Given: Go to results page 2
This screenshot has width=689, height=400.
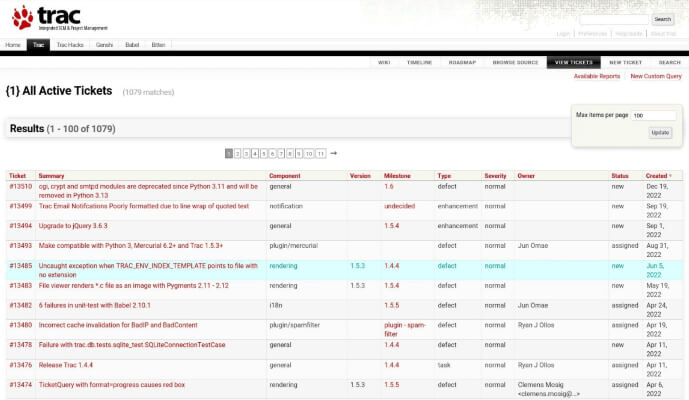Looking at the screenshot, I should click(237, 153).
